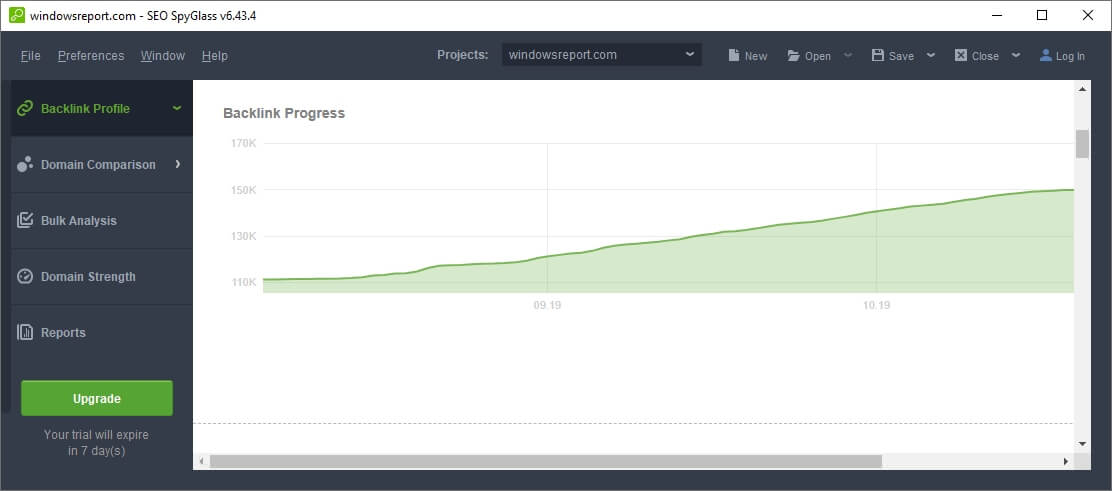Click the New project file icon
The height and width of the screenshot is (491, 1112).
pos(734,55)
